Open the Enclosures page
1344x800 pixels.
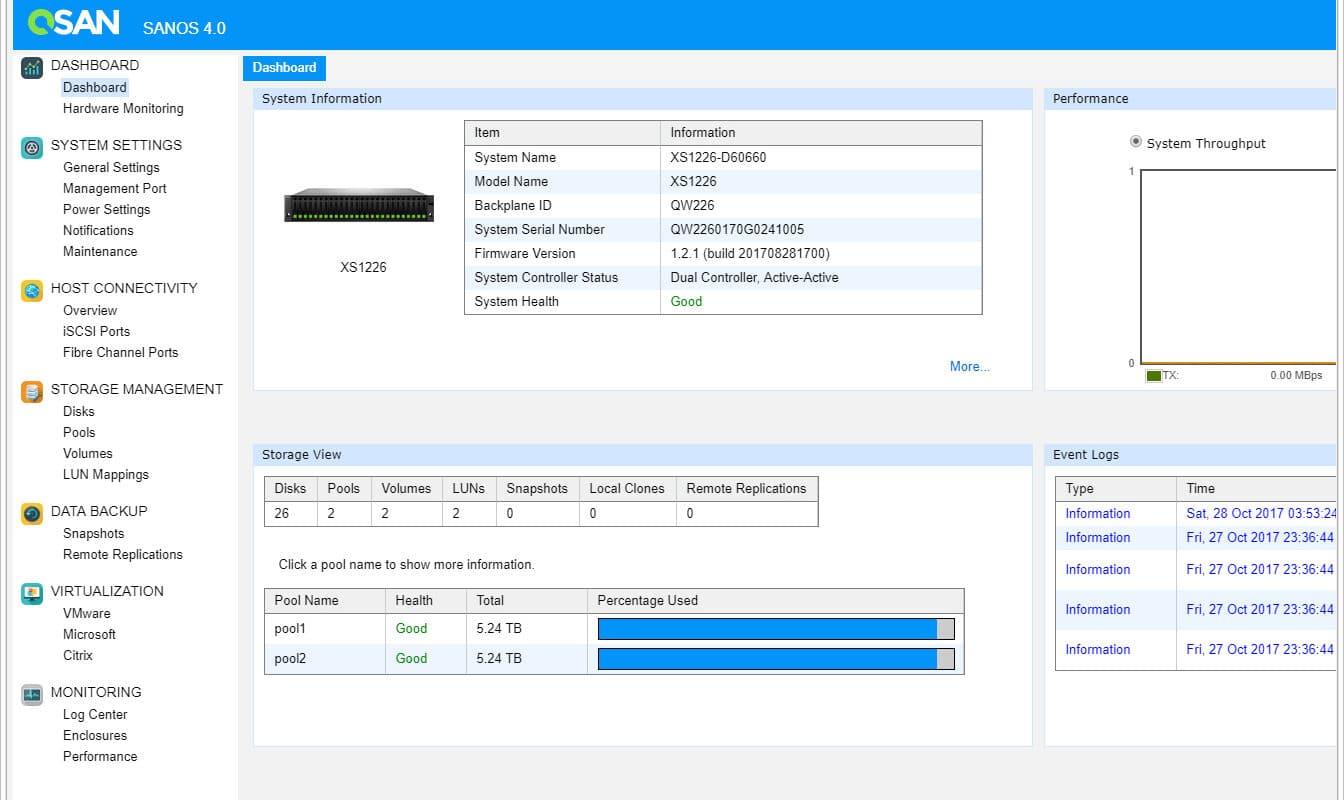[x=95, y=735]
